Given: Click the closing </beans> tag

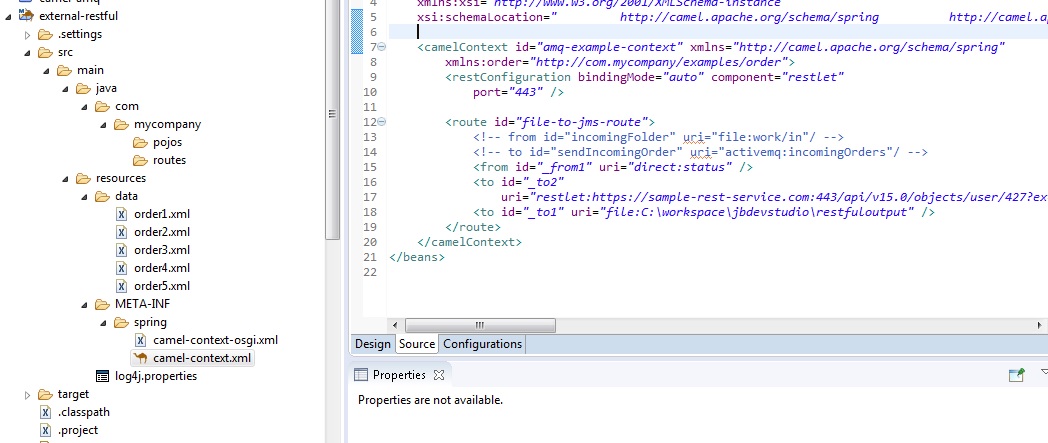Looking at the screenshot, I should tap(416, 257).
